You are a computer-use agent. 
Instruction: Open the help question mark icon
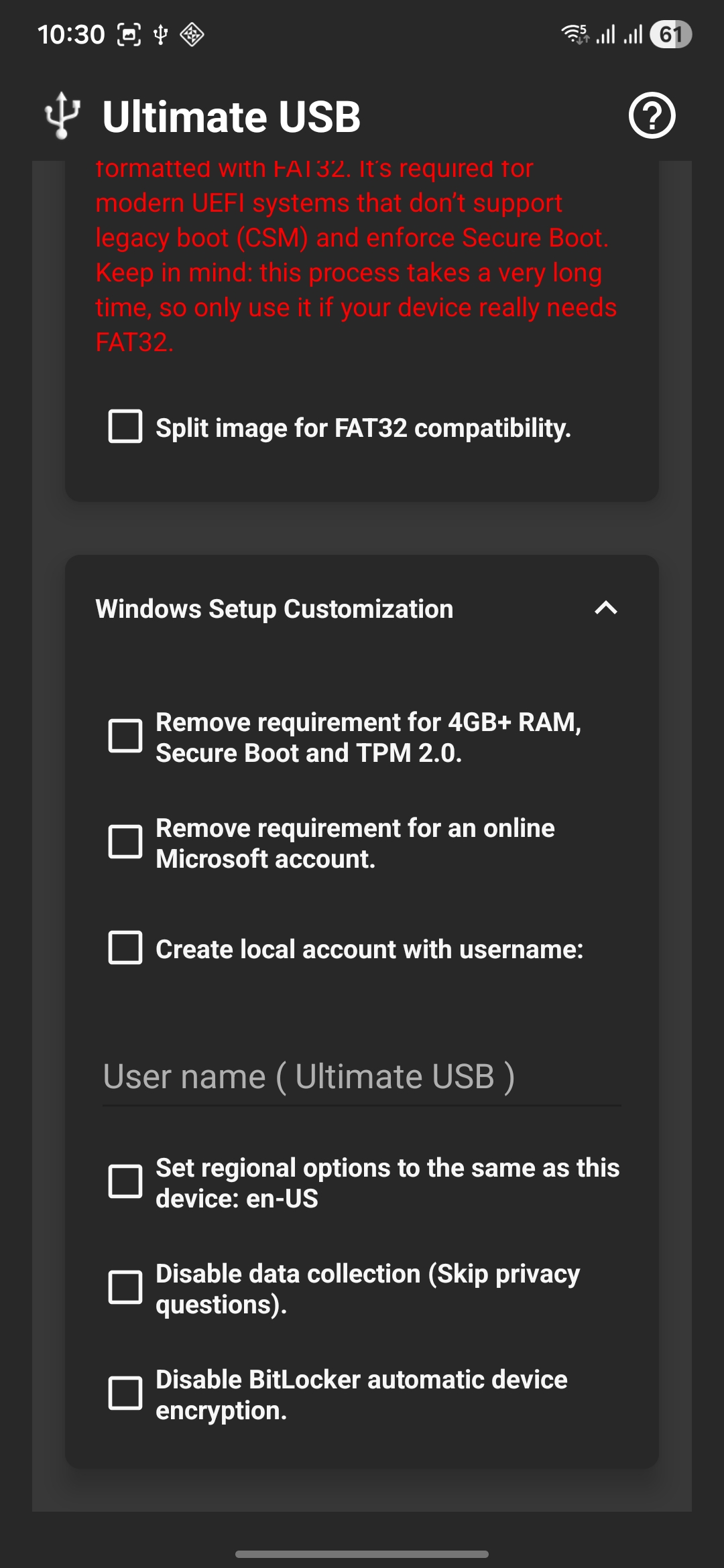click(x=652, y=115)
